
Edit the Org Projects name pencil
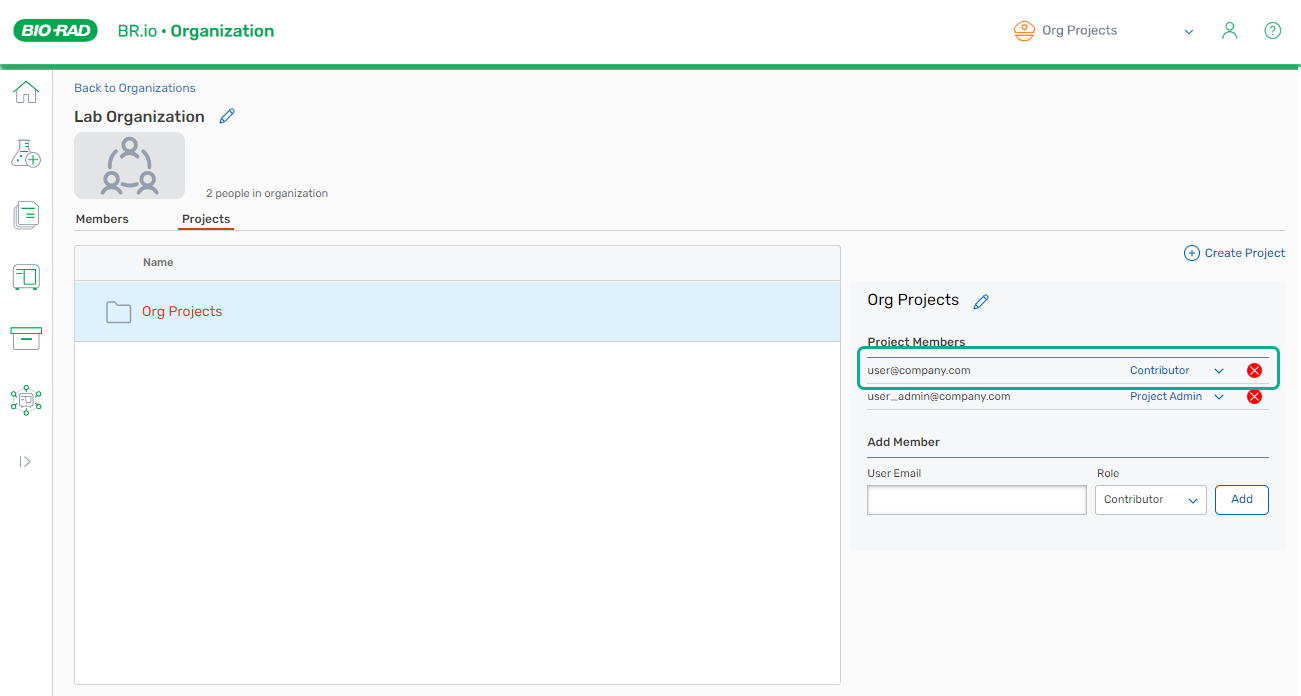(981, 301)
